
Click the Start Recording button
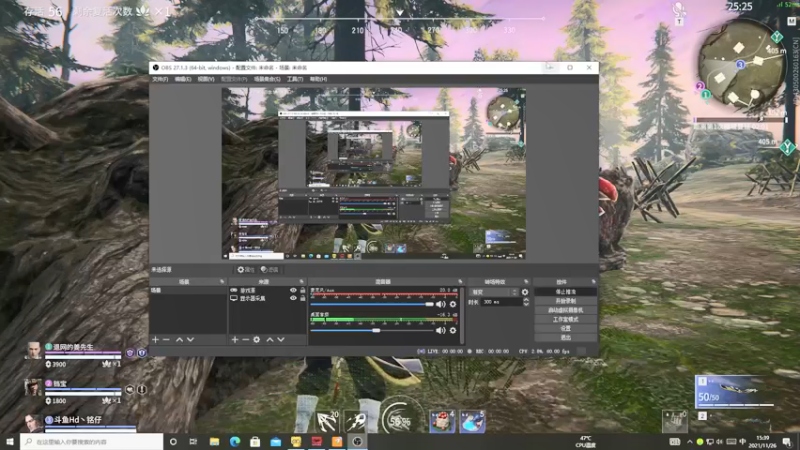565,301
